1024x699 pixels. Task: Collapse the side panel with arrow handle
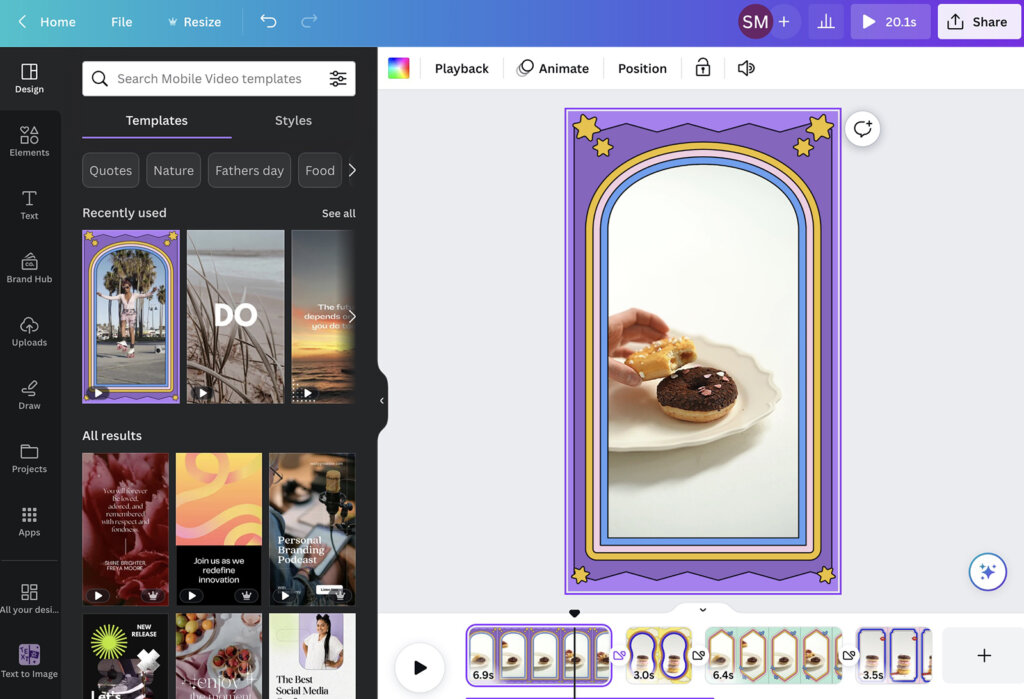pyautogui.click(x=381, y=400)
